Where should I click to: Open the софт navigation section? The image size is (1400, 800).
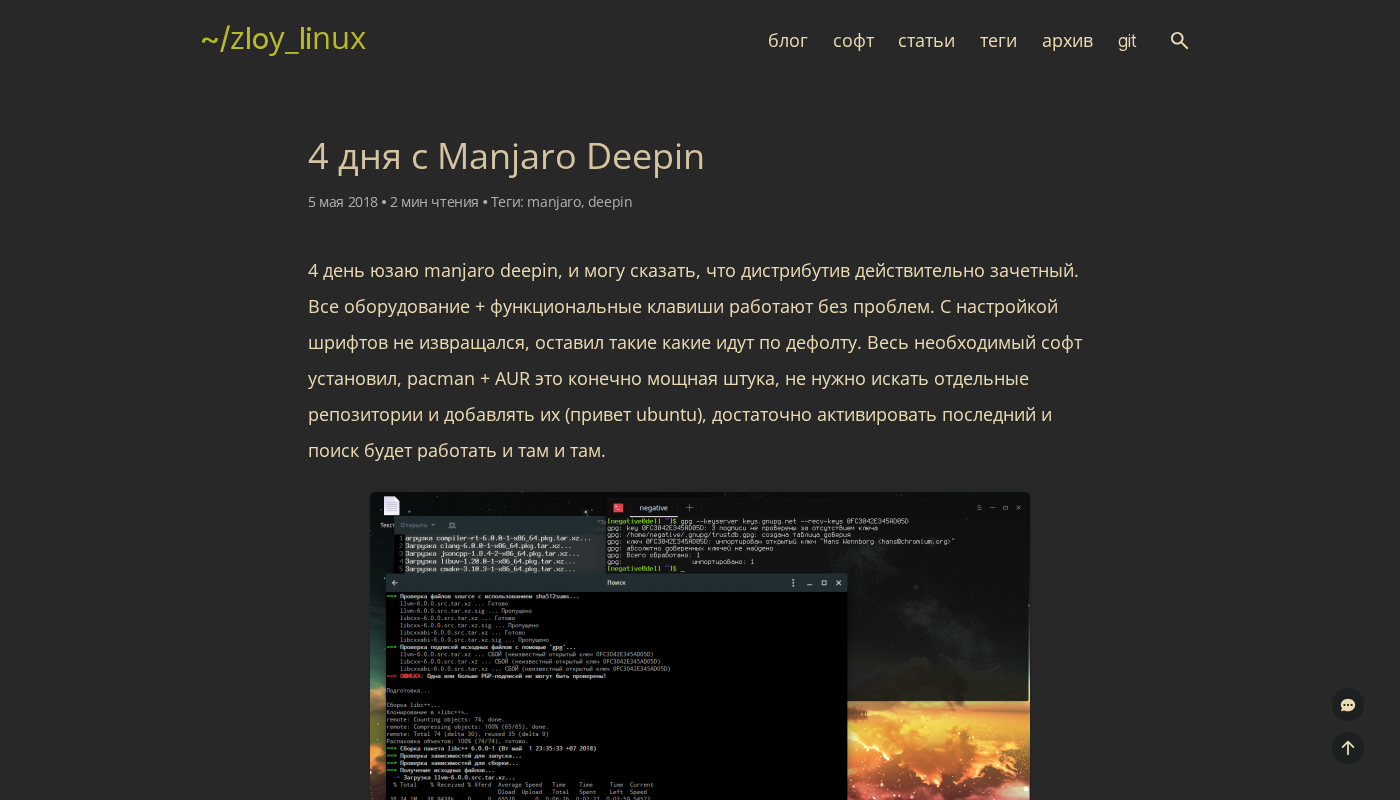pyautogui.click(x=853, y=41)
